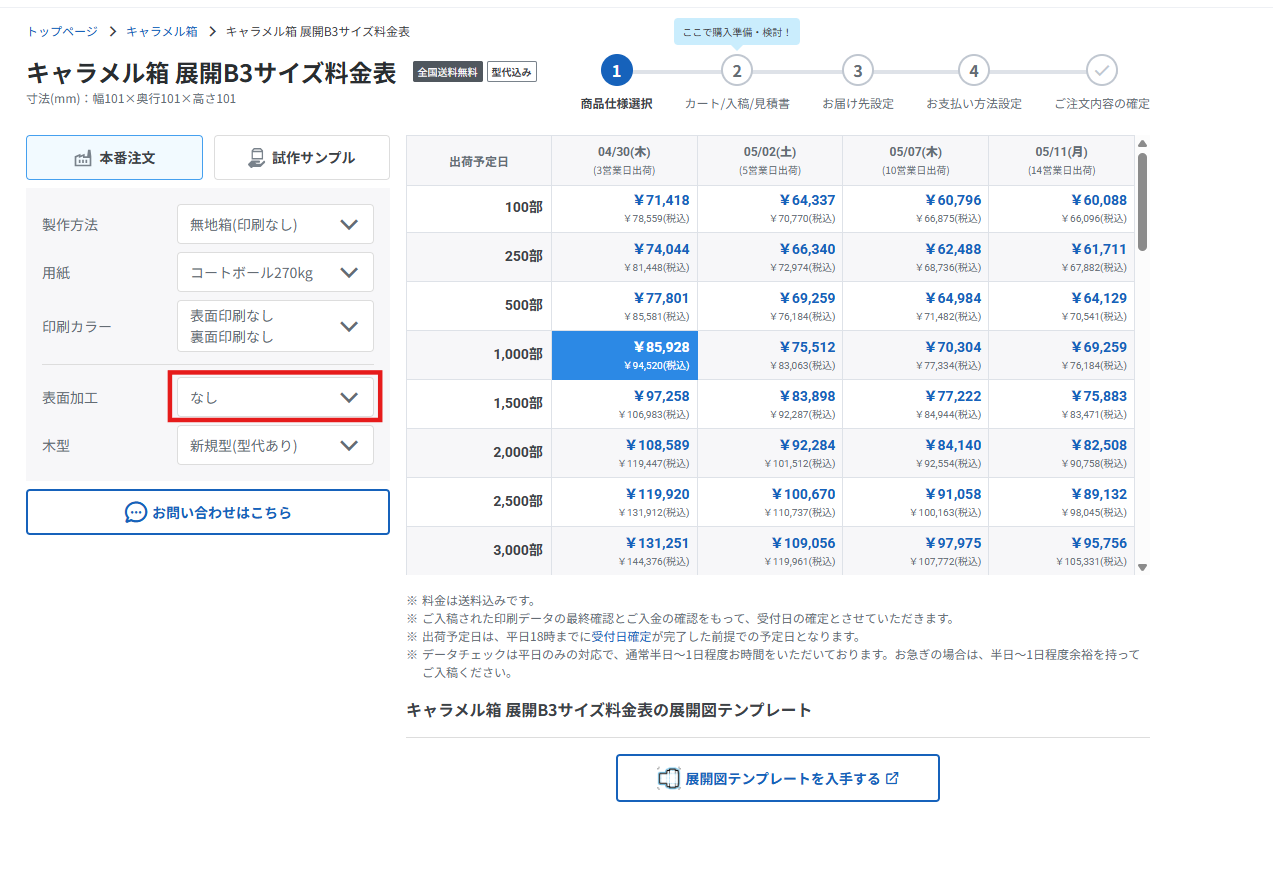The height and width of the screenshot is (874, 1273).
Task: Select price ¥119,920 for 2,500部
Action: click(624, 503)
